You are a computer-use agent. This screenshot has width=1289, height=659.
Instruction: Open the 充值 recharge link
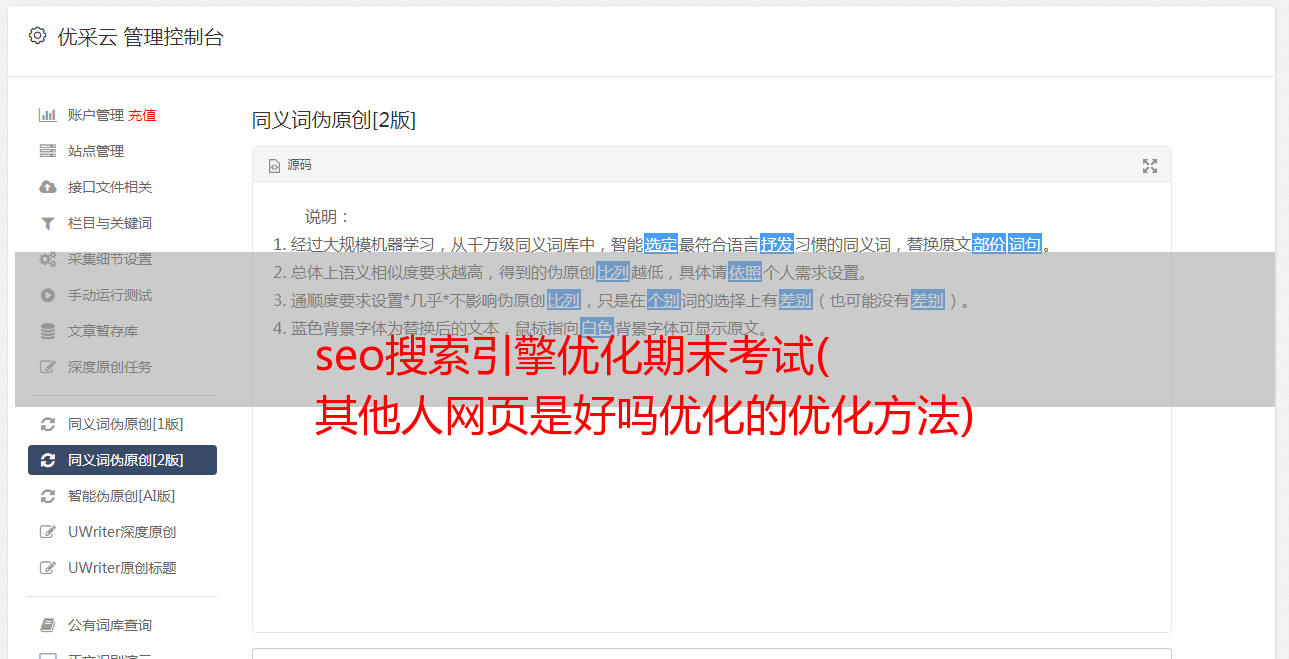142,115
